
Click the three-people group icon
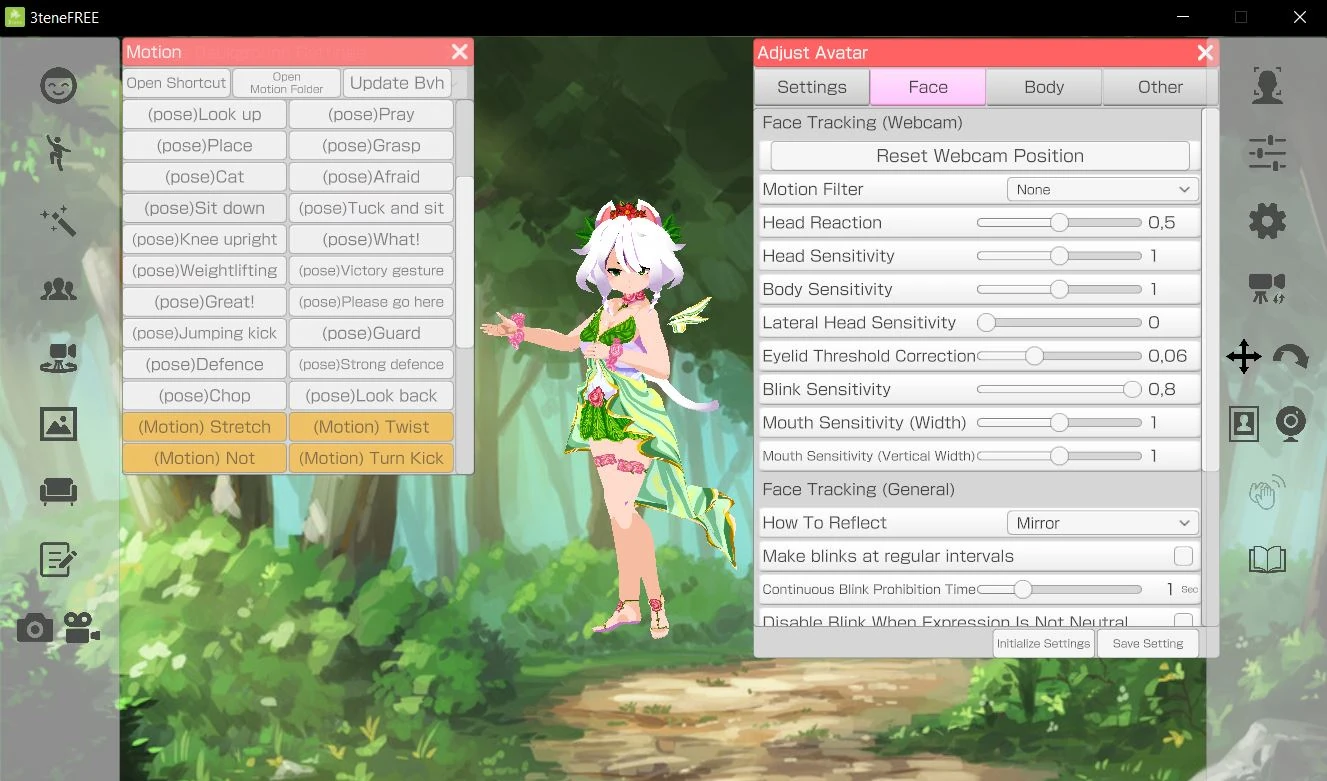(58, 290)
